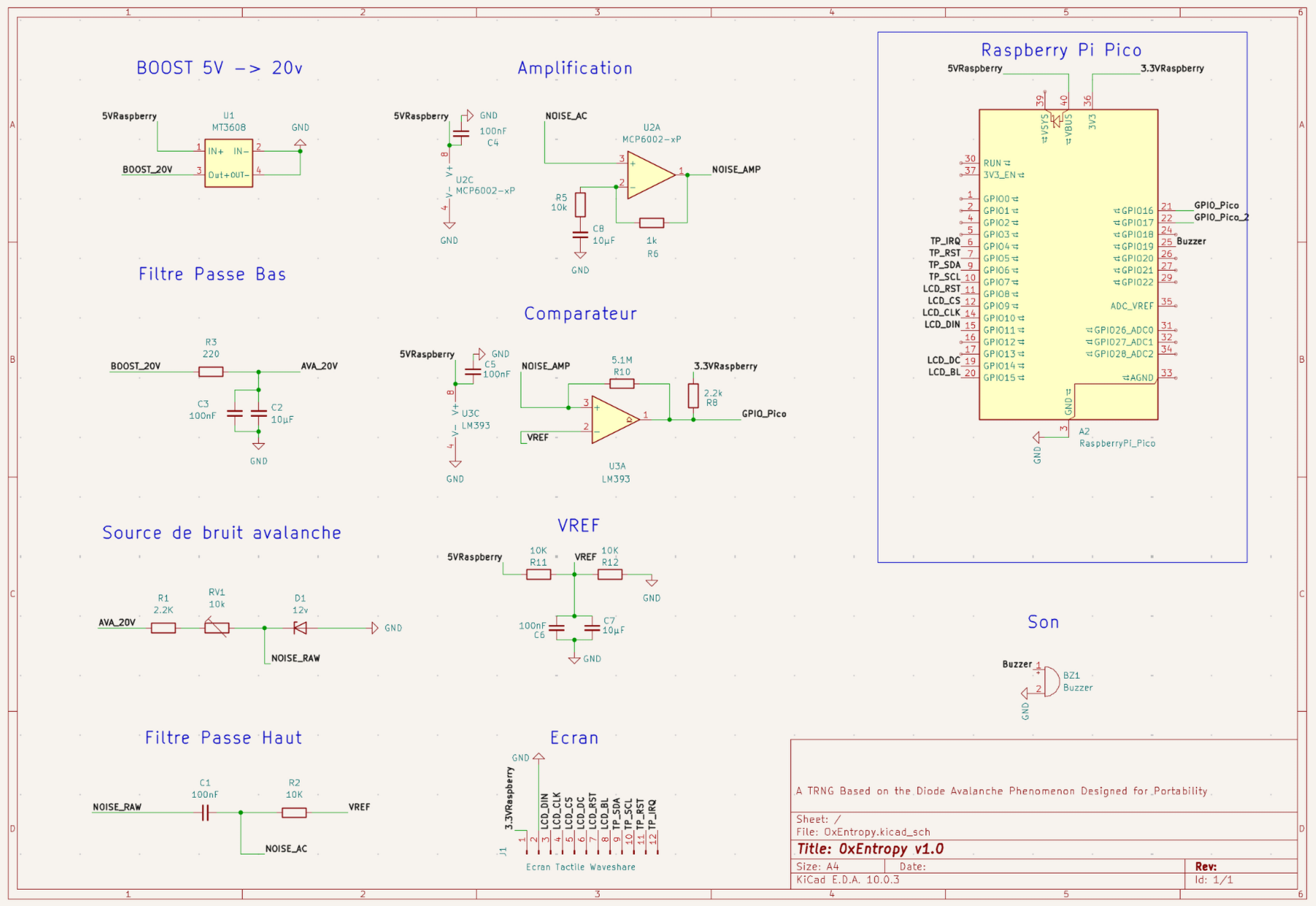The width and height of the screenshot is (1316, 906).
Task: Click the 'File: 0xEntropy.kicad_sch' field
Action: point(863,832)
